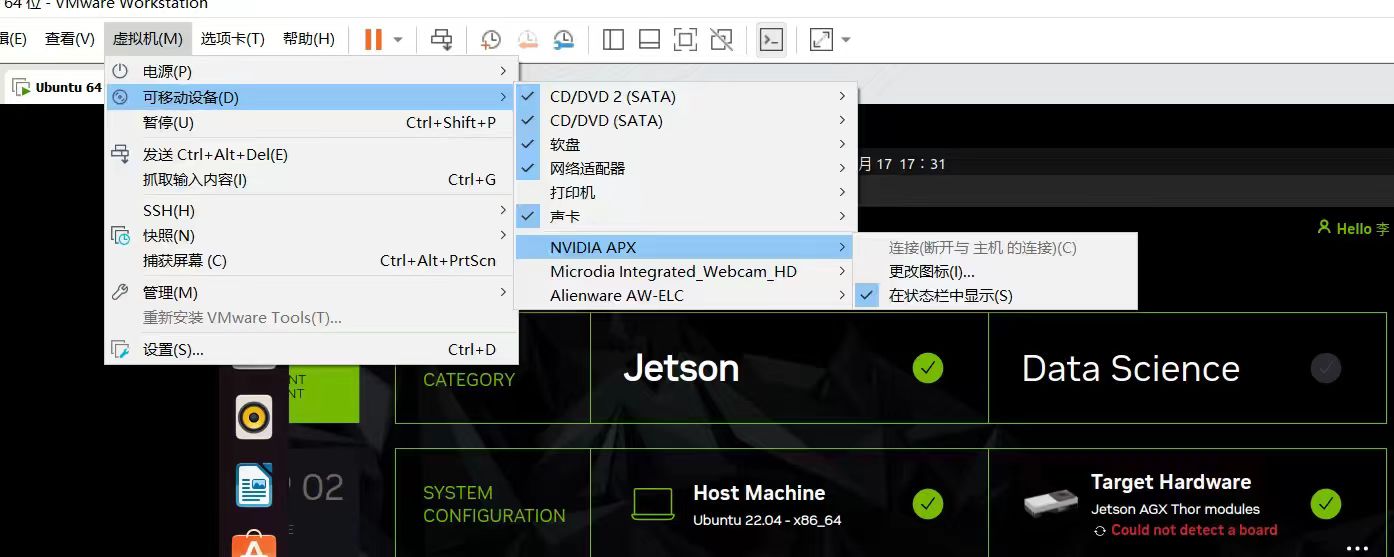Expand the 打印机 printer submenu arrow

point(843,192)
